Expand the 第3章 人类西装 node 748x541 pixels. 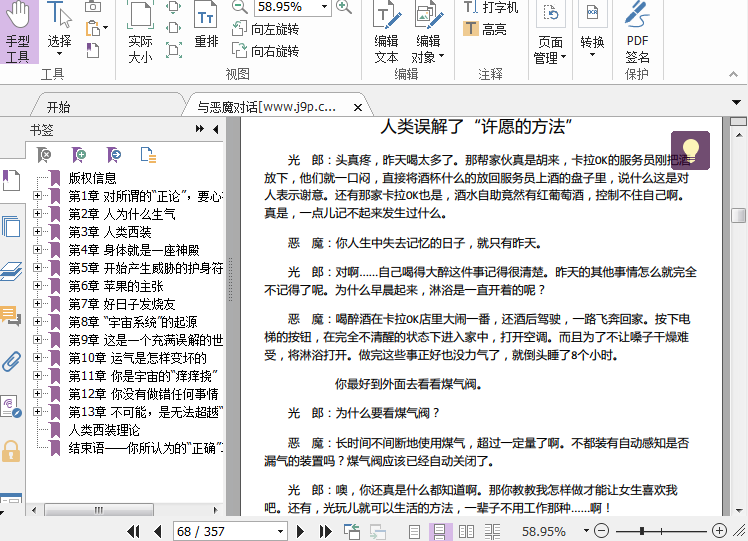click(37, 232)
